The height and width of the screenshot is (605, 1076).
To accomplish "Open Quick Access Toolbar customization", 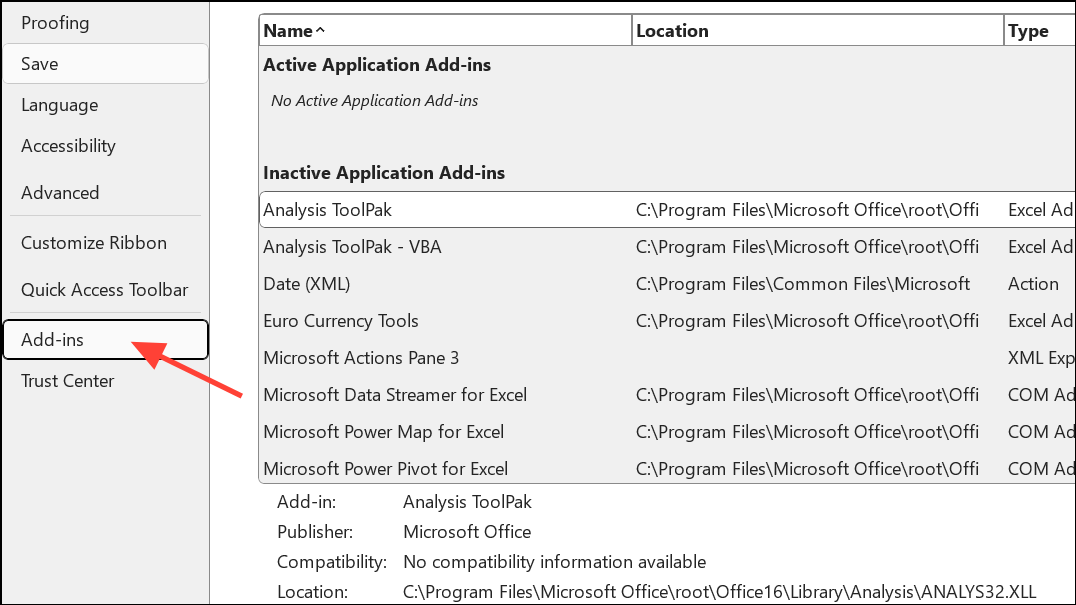I will [x=104, y=289].
